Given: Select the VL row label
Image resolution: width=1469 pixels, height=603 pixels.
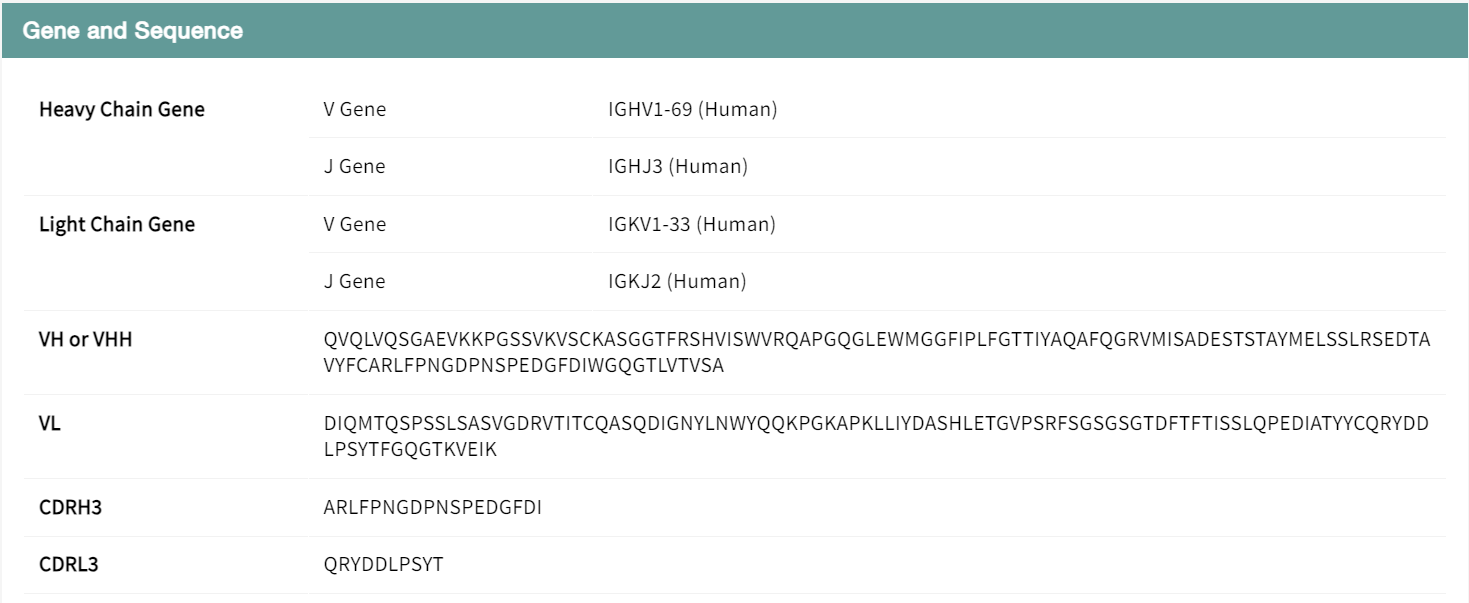Looking at the screenshot, I should [x=50, y=424].
